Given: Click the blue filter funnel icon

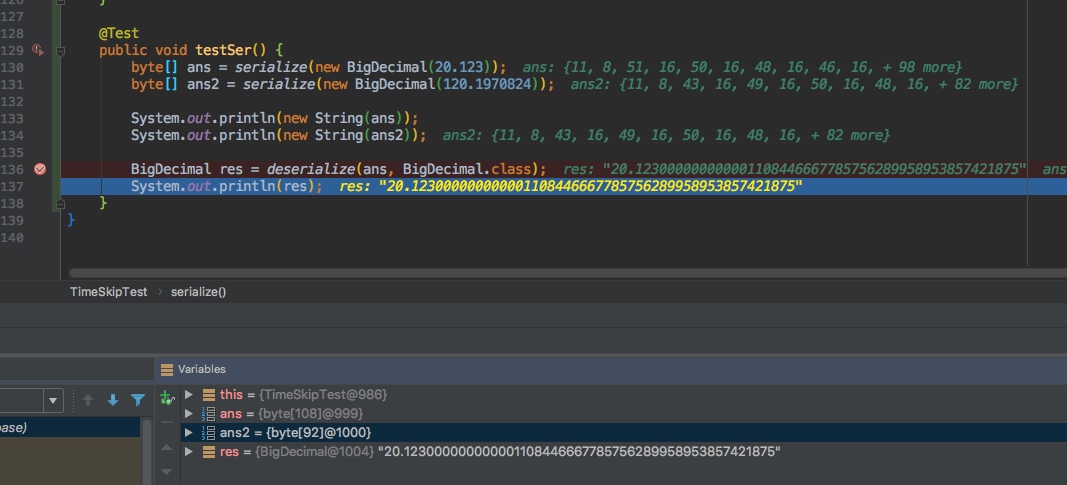Looking at the screenshot, I should click(138, 400).
